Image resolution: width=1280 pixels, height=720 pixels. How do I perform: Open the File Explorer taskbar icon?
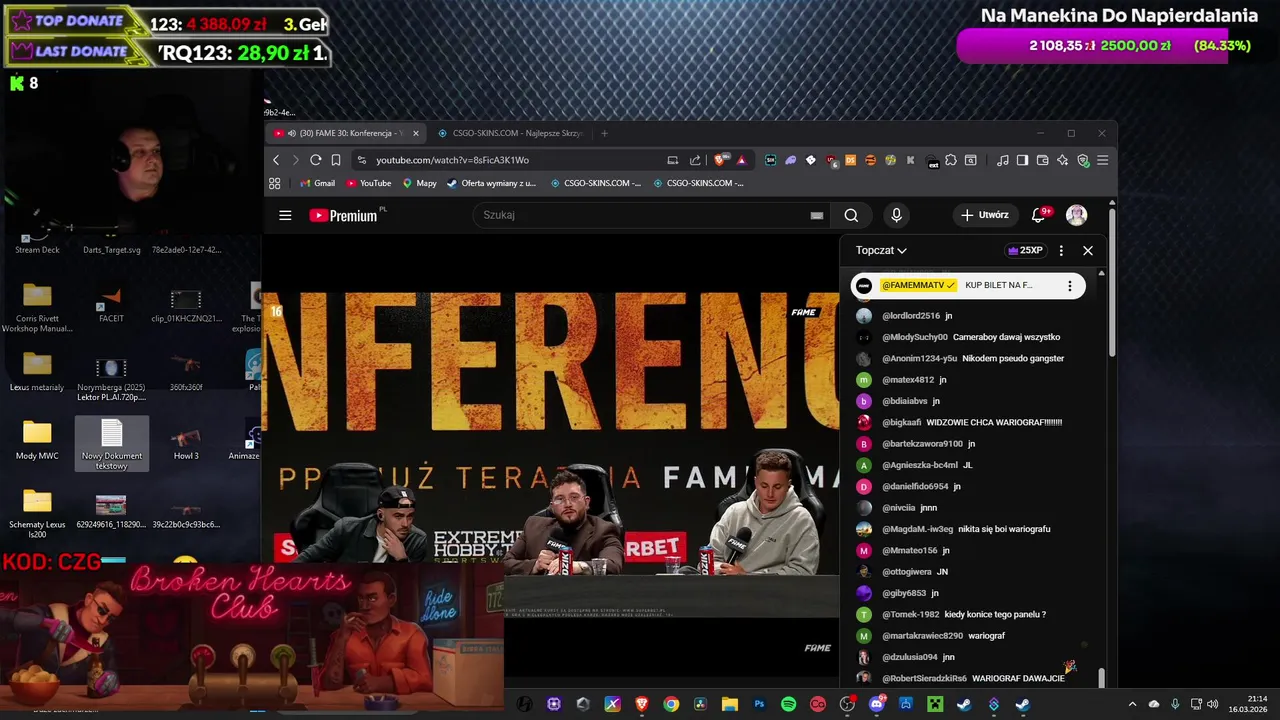[729, 704]
